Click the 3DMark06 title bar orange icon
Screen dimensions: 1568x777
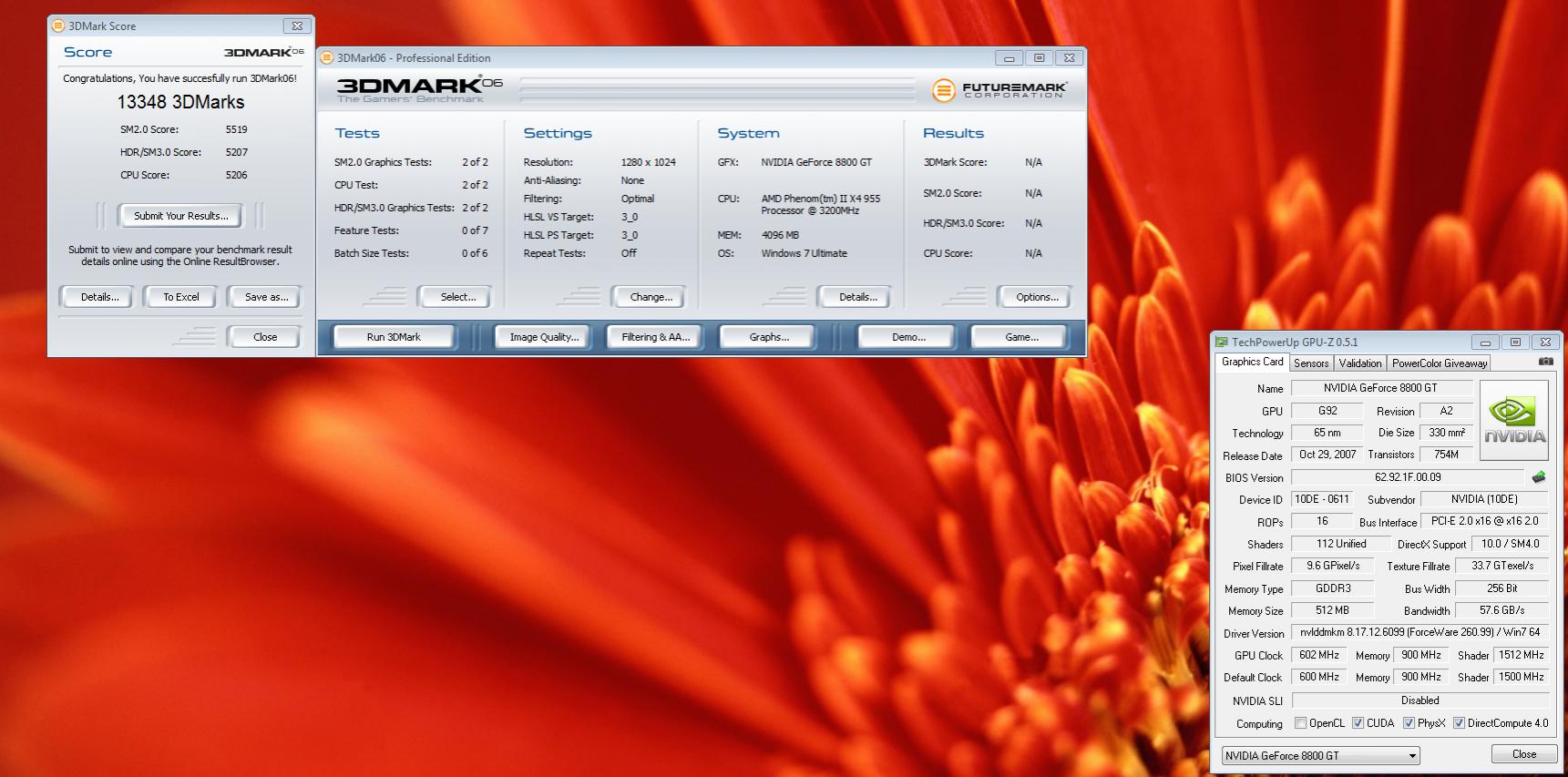[327, 57]
